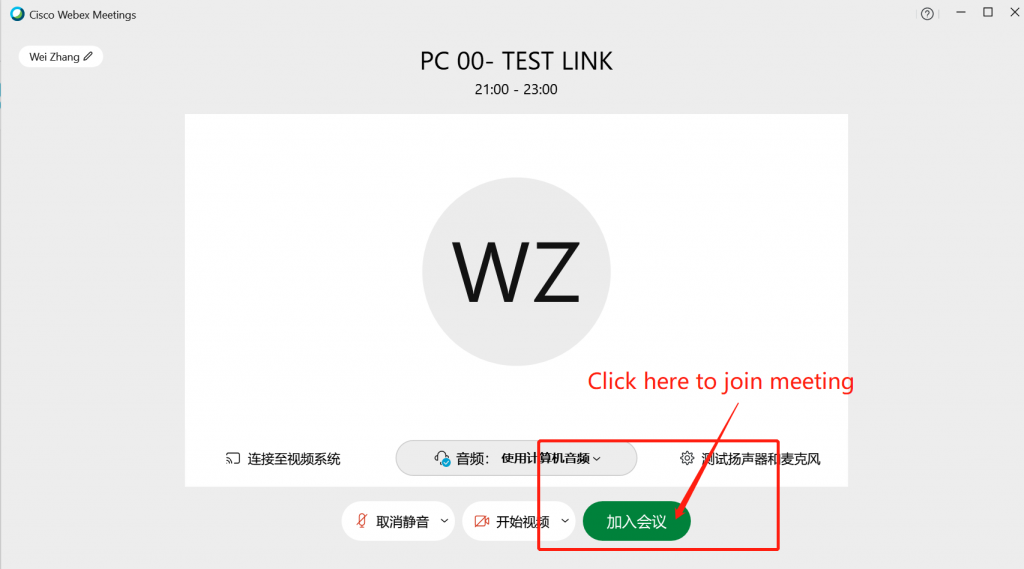The height and width of the screenshot is (569, 1024).
Task: Join meeting with green 加入会议 button
Action: [x=636, y=521]
